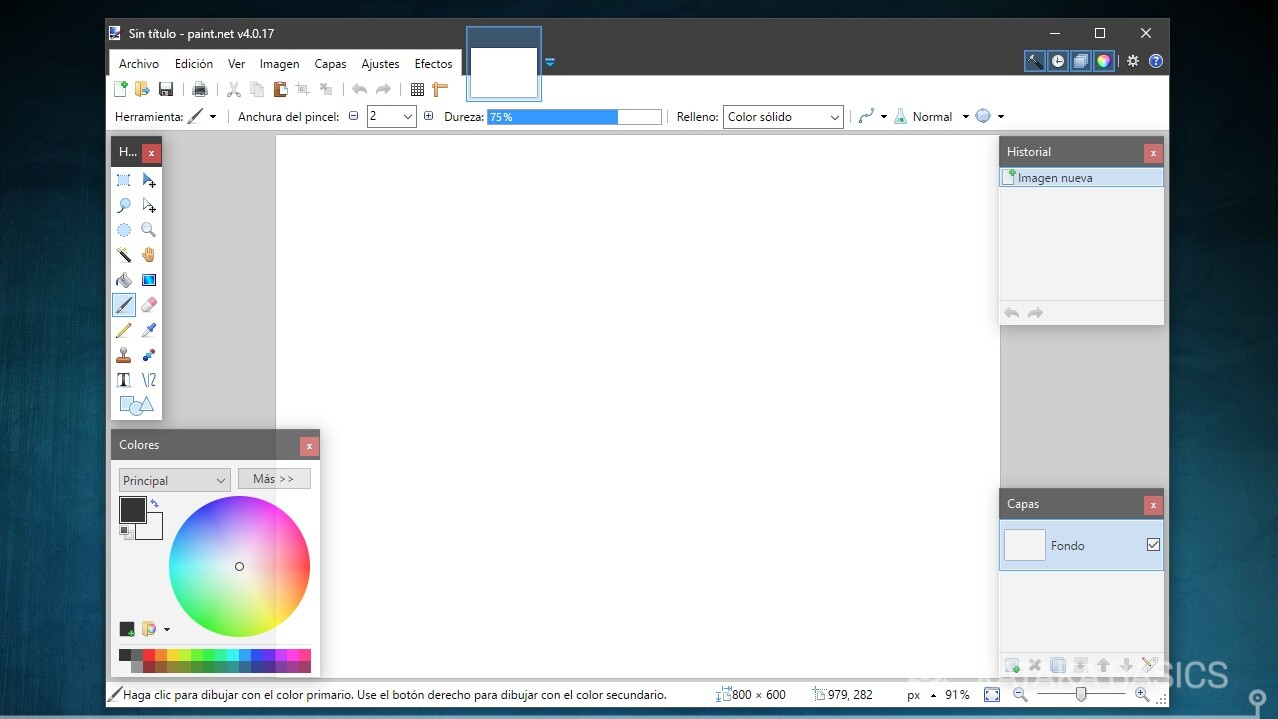The width and height of the screenshot is (1278, 719).
Task: Pick the Clone Stamp tool
Action: (x=124, y=355)
